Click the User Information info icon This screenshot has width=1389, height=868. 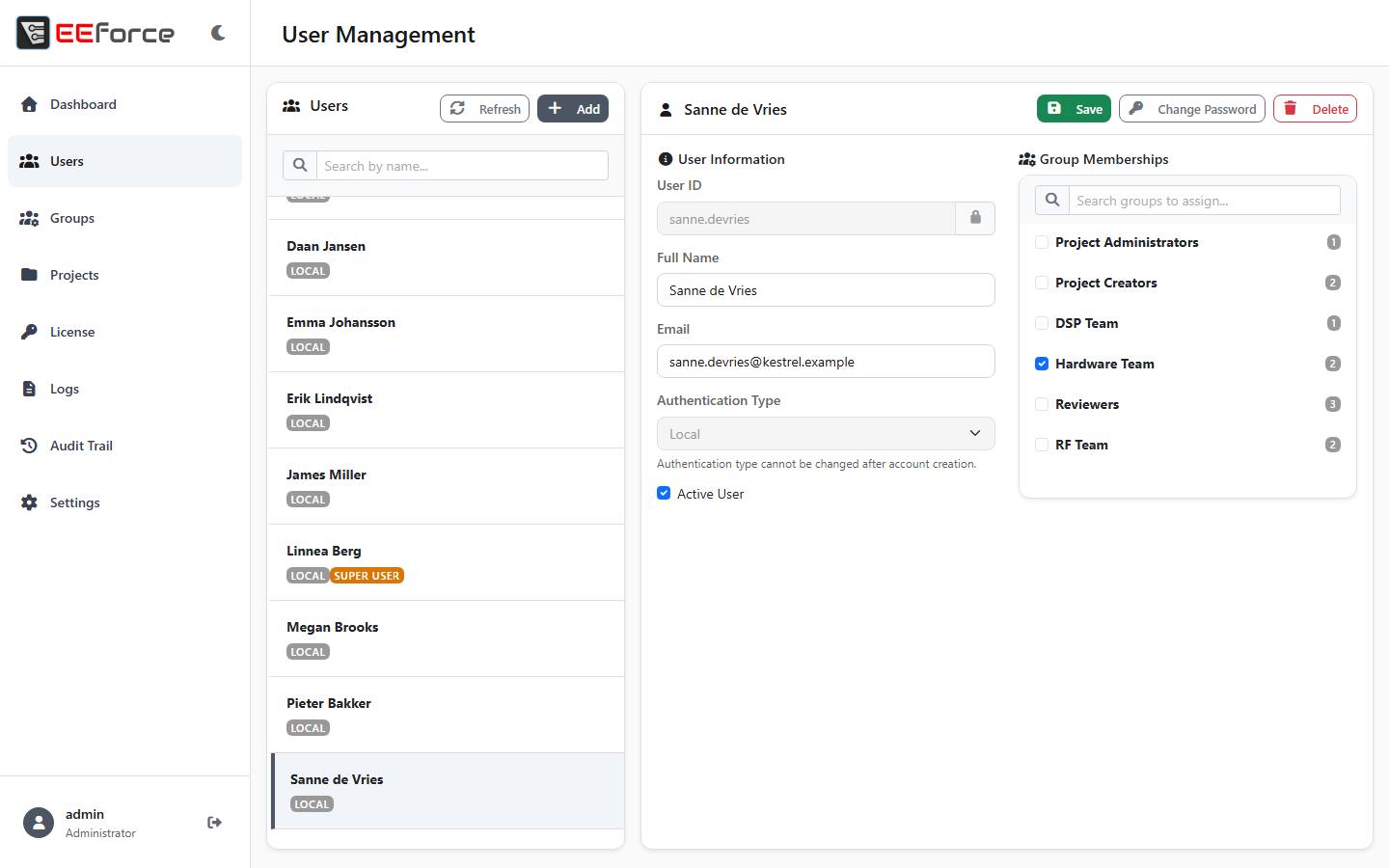tap(665, 159)
